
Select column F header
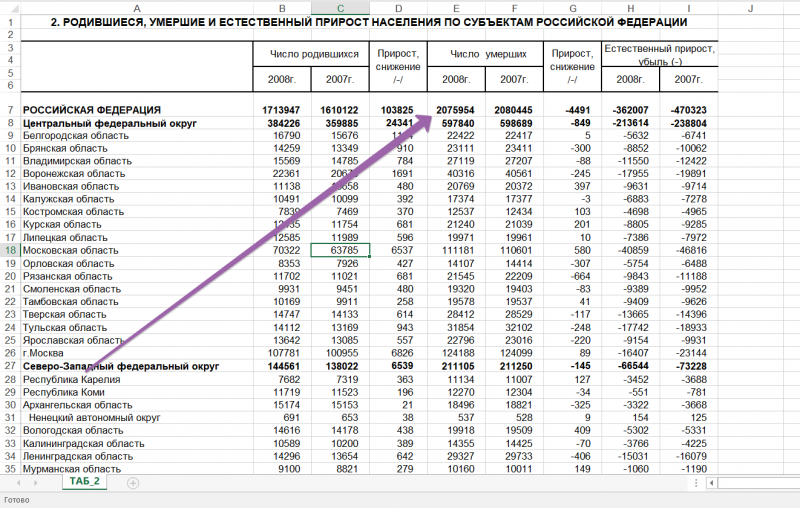514,8
